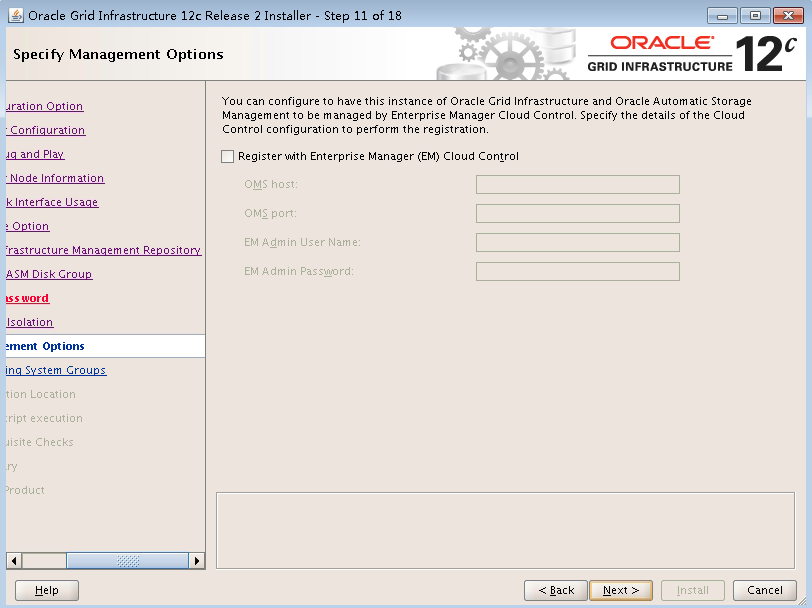The width and height of the screenshot is (812, 608).
Task: Click the sidebar horizontal scrollbar thumb
Action: [127, 561]
